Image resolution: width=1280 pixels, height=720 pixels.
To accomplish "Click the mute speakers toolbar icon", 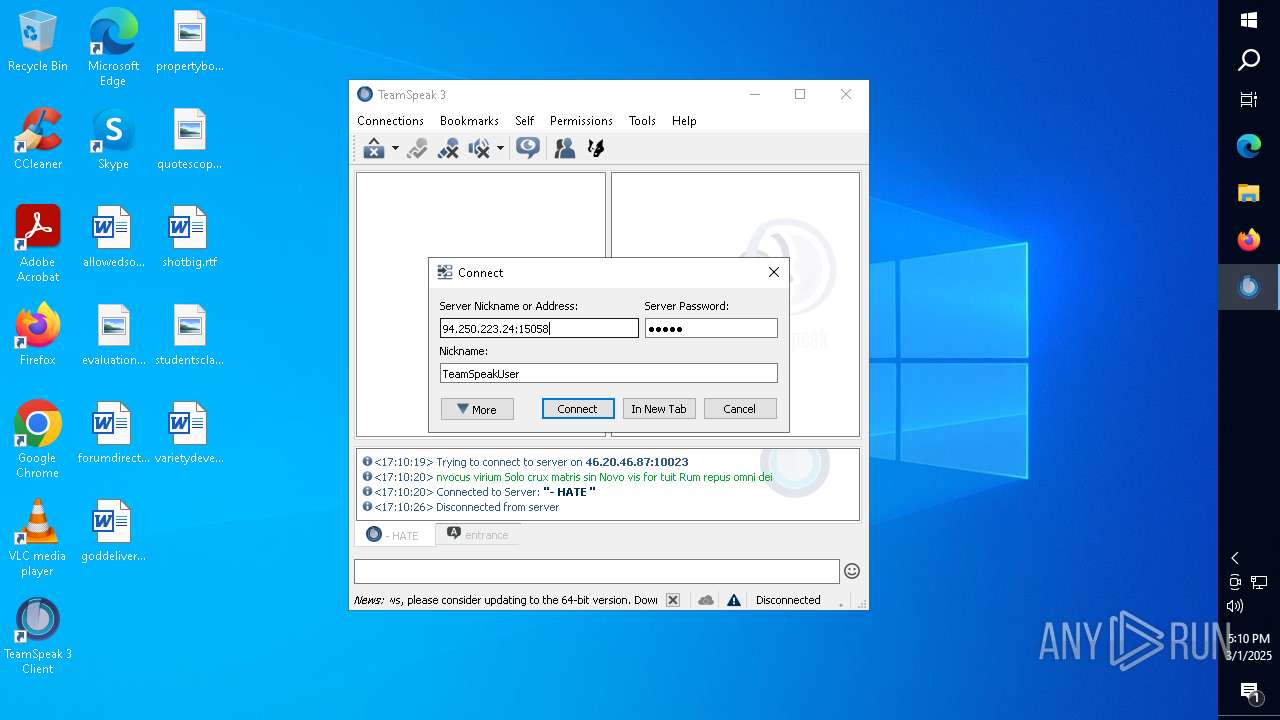I will point(480,149).
